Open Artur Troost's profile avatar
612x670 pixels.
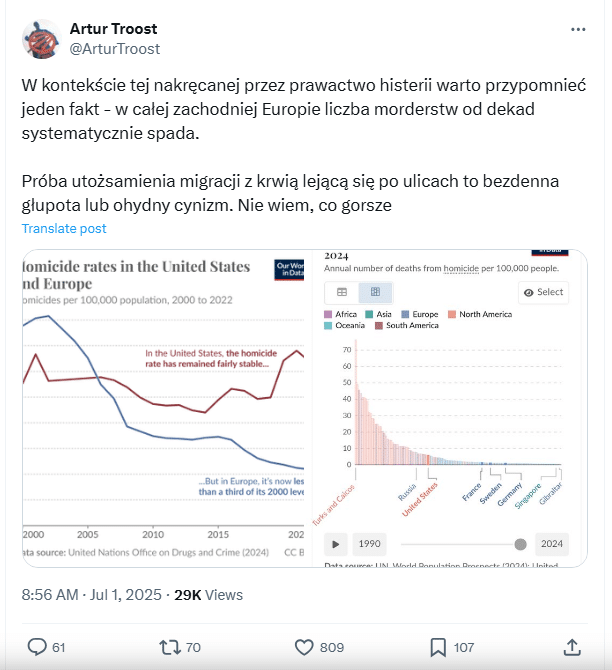tap(41, 38)
